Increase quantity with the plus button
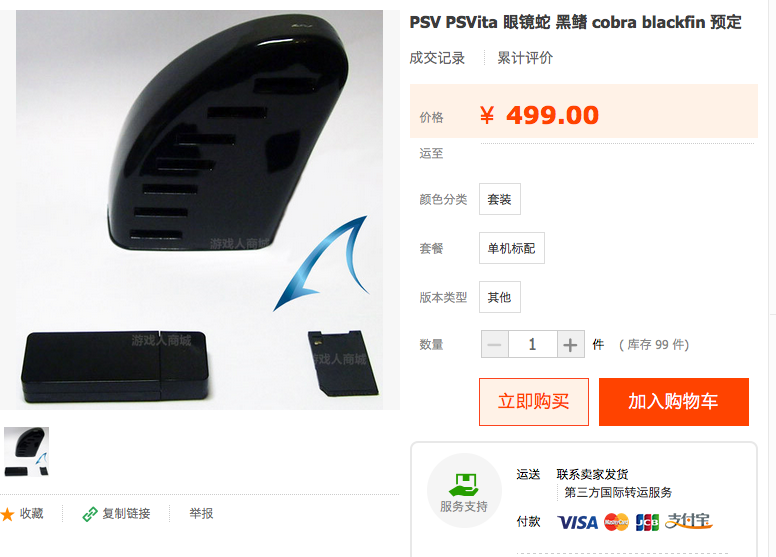776x557 pixels. (x=571, y=344)
